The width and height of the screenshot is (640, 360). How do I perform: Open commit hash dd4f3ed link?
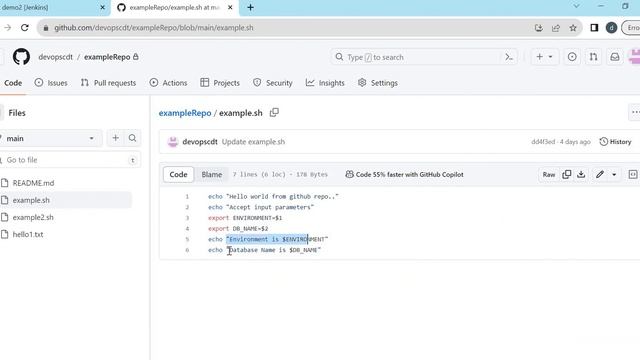[x=543, y=142]
